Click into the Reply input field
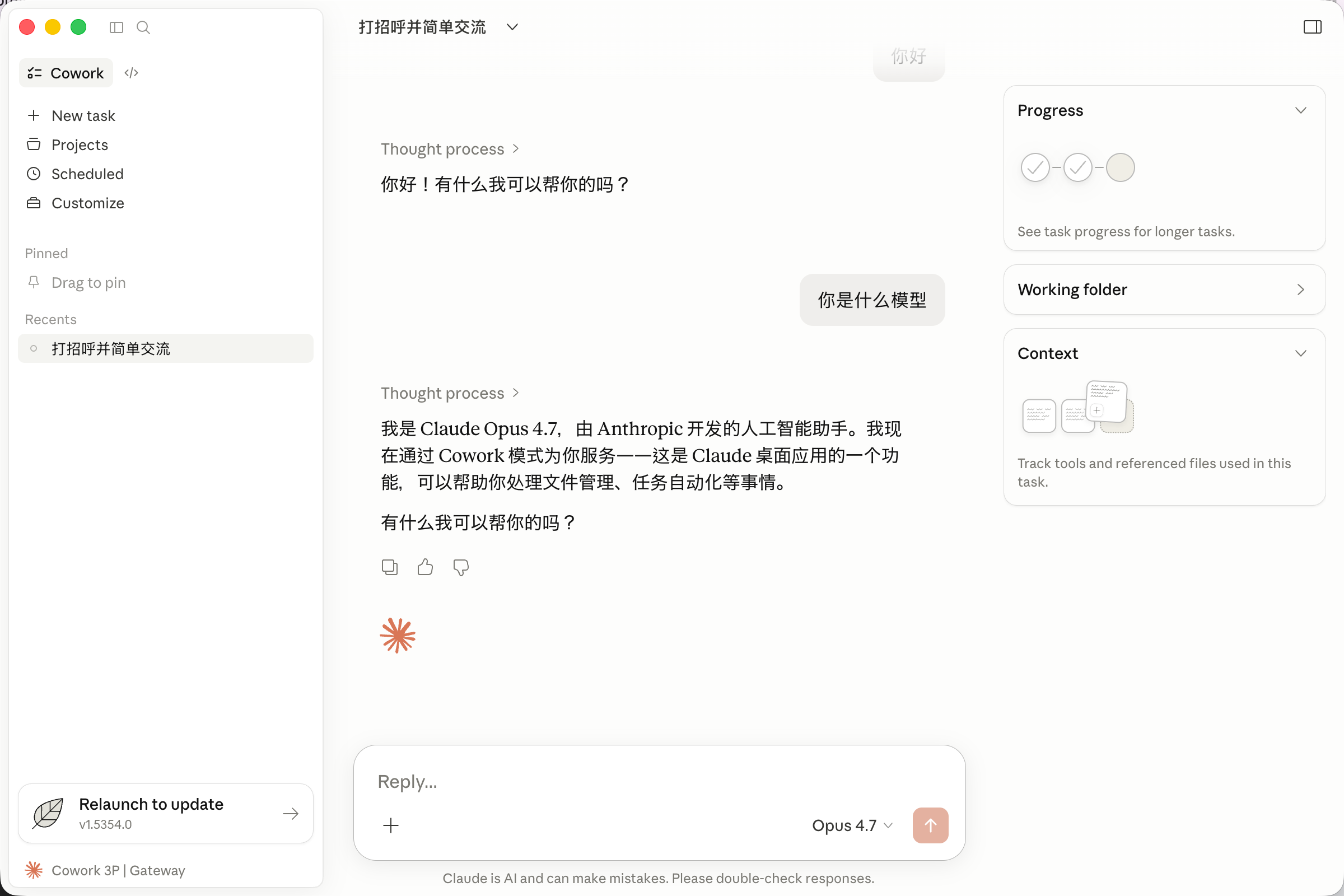Viewport: 1344px width, 896px height. pos(660,781)
